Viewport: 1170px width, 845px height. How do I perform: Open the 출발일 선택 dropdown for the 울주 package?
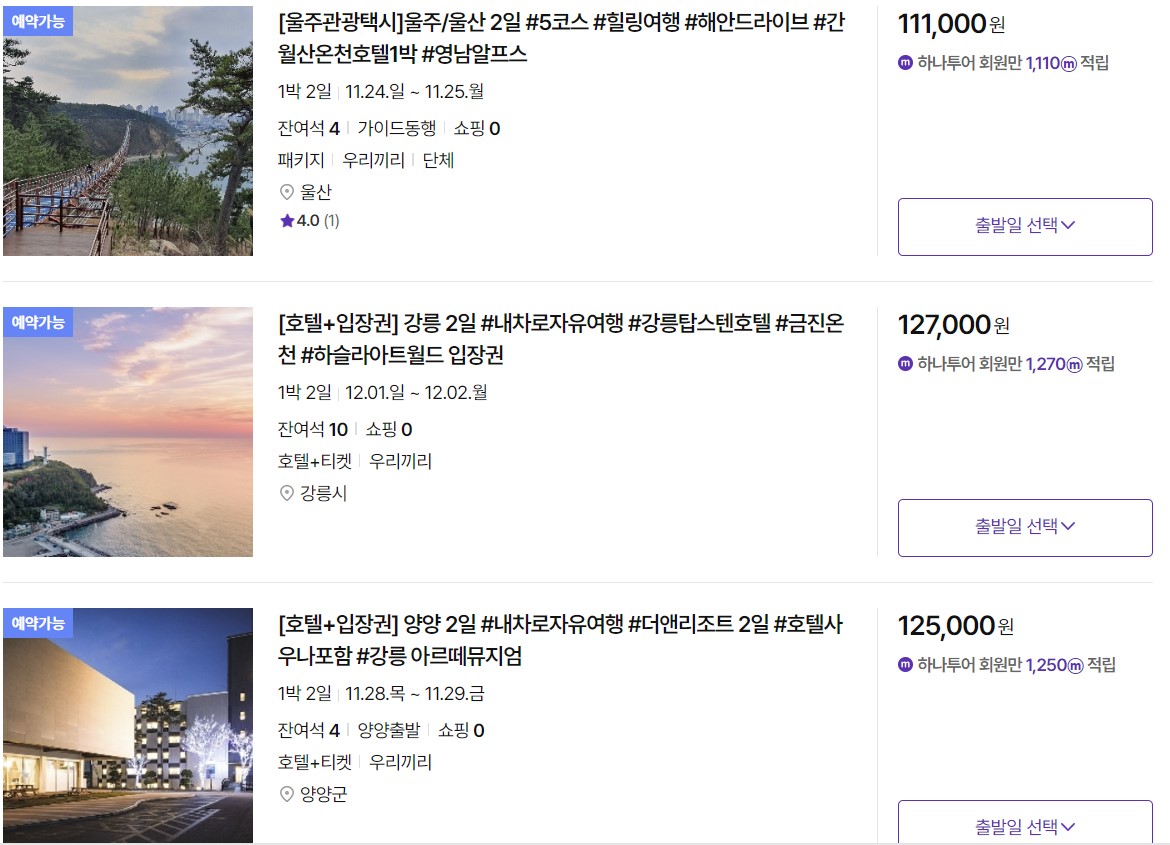(1024, 227)
